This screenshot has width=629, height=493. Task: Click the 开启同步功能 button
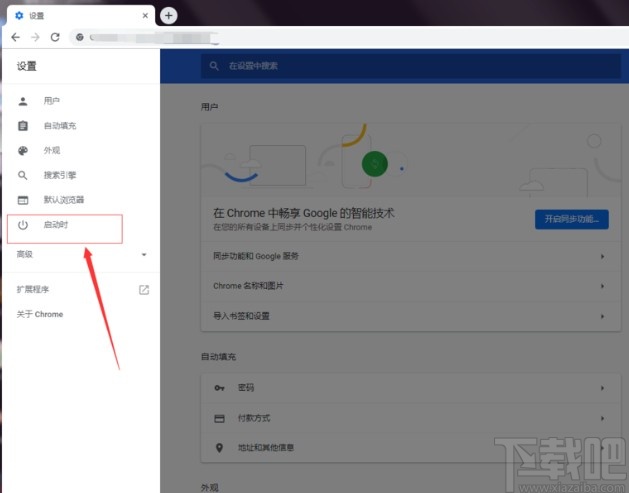pos(572,219)
